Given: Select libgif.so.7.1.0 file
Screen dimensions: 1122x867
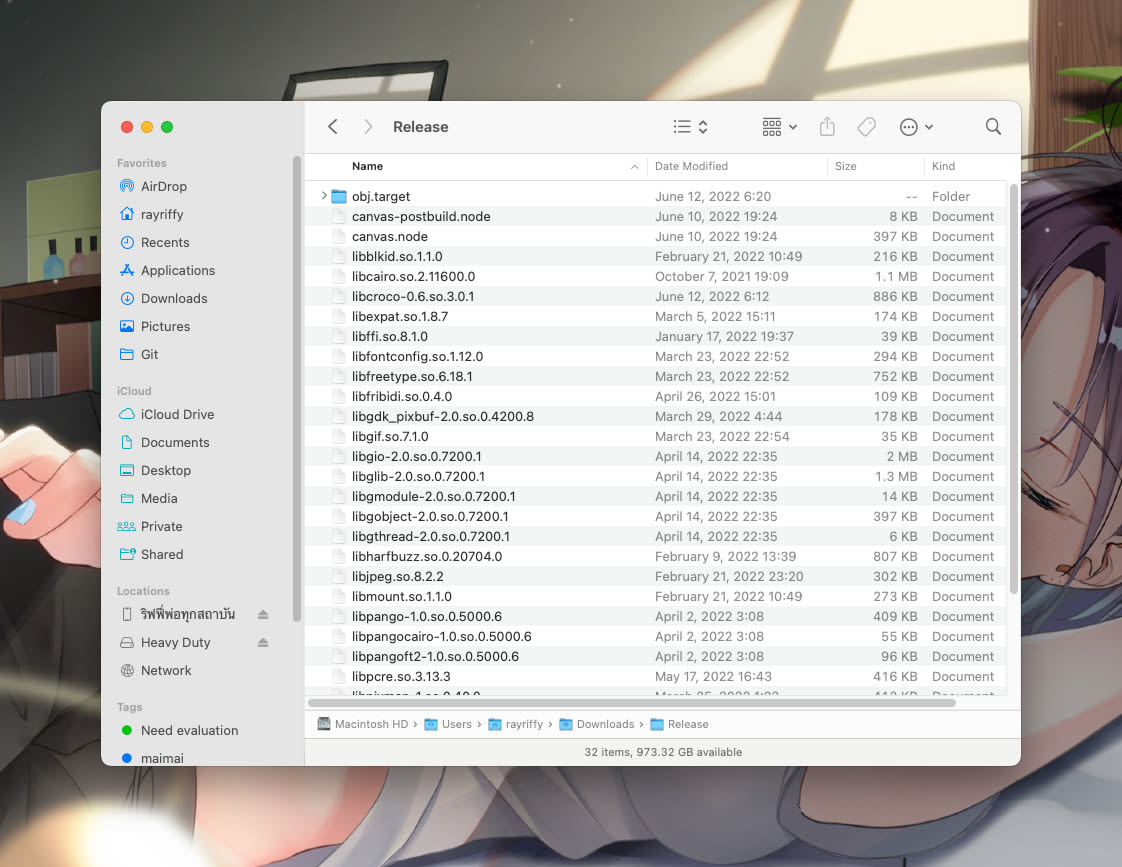Looking at the screenshot, I should 655,436.
